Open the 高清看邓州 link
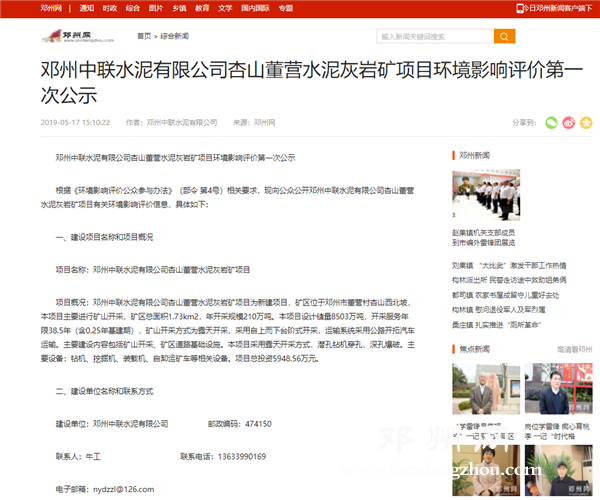 (574, 349)
